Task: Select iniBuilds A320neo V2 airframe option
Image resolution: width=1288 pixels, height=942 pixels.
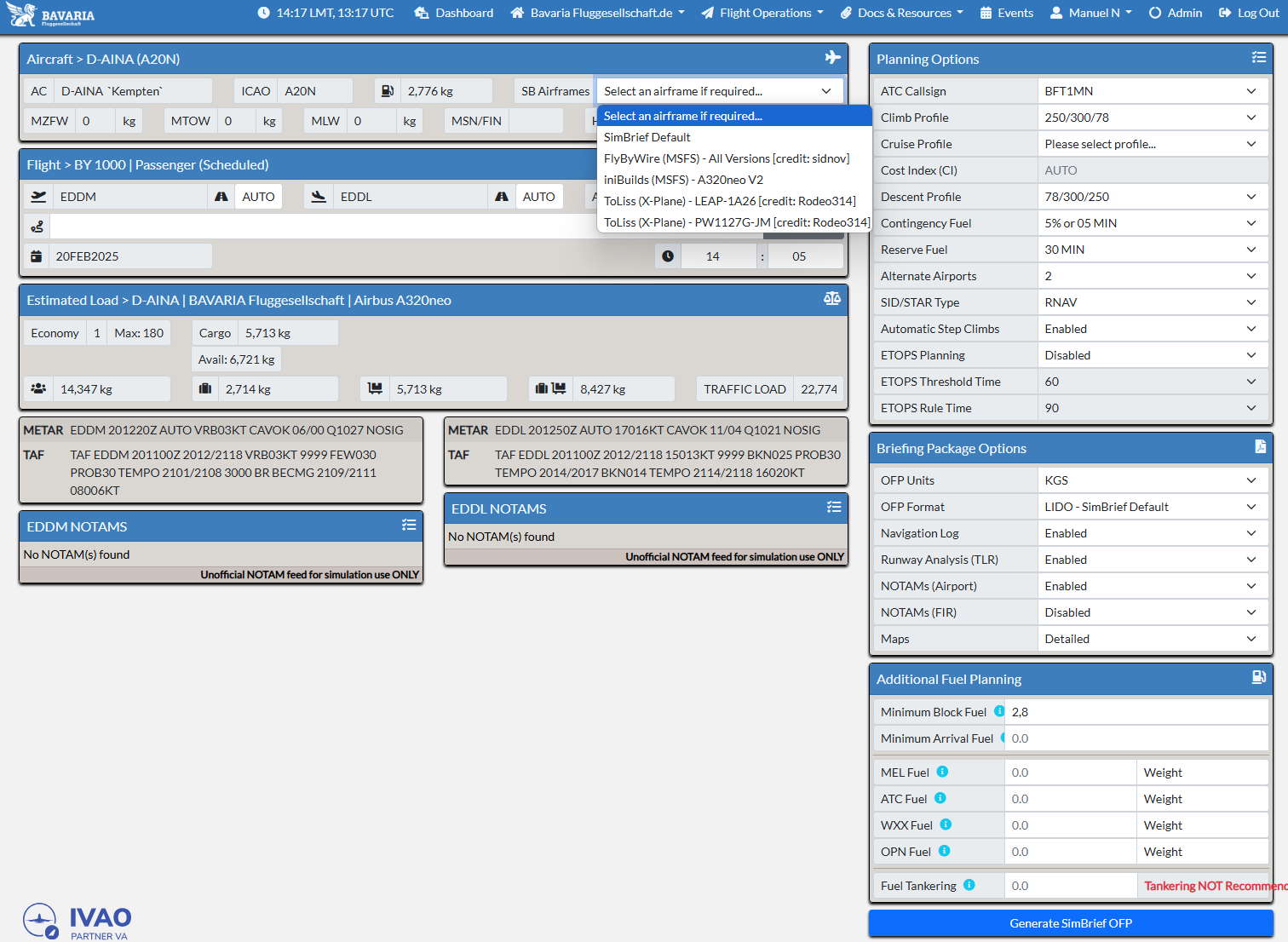Action: [x=734, y=180]
